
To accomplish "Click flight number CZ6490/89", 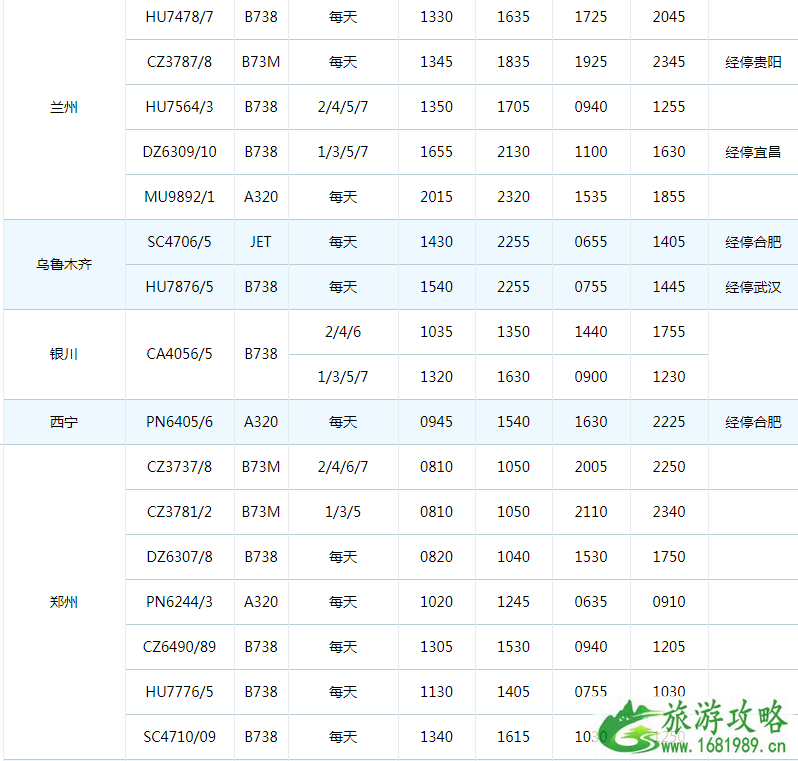I will point(179,646).
